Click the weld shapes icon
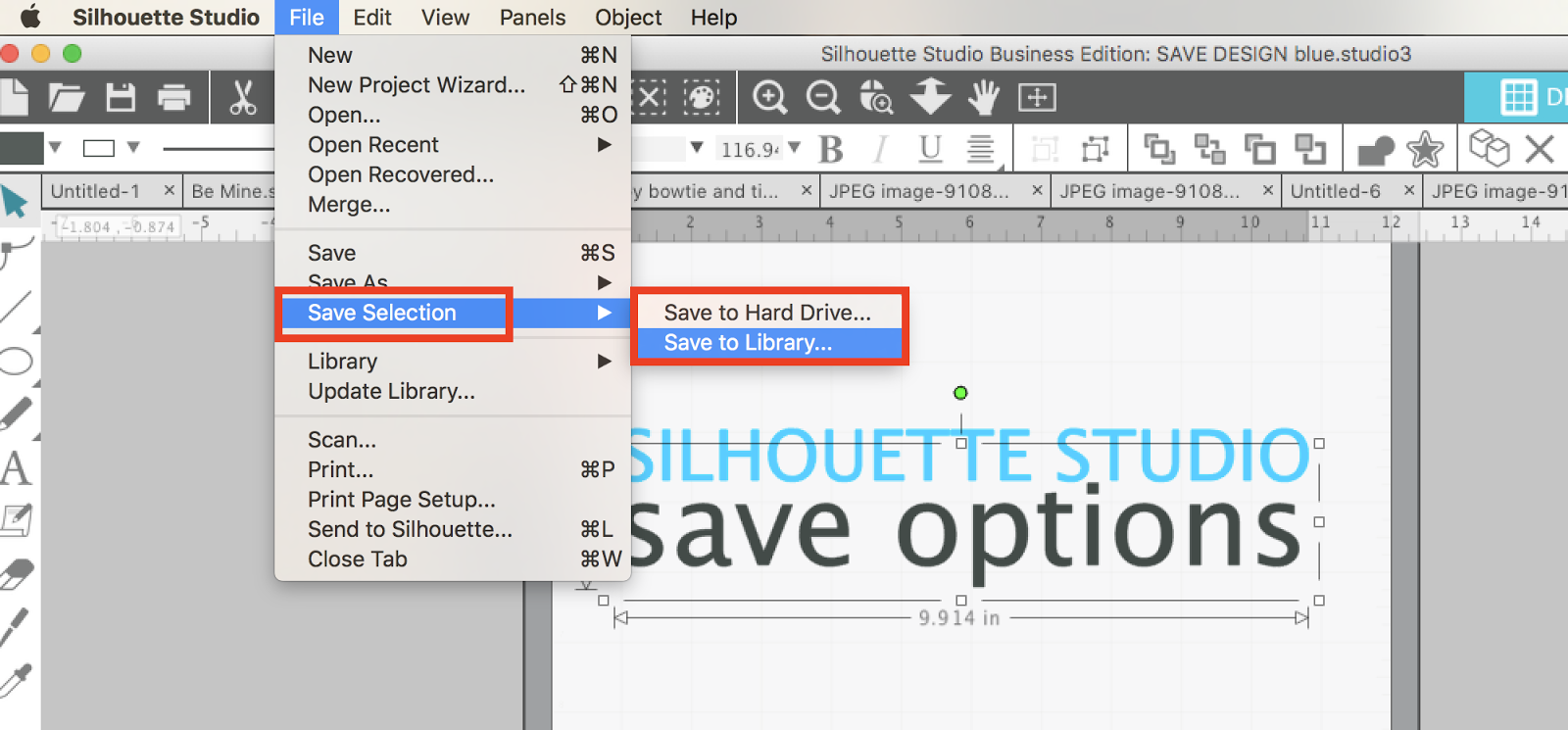Screen dimensions: 1568x730 pos(1375,150)
